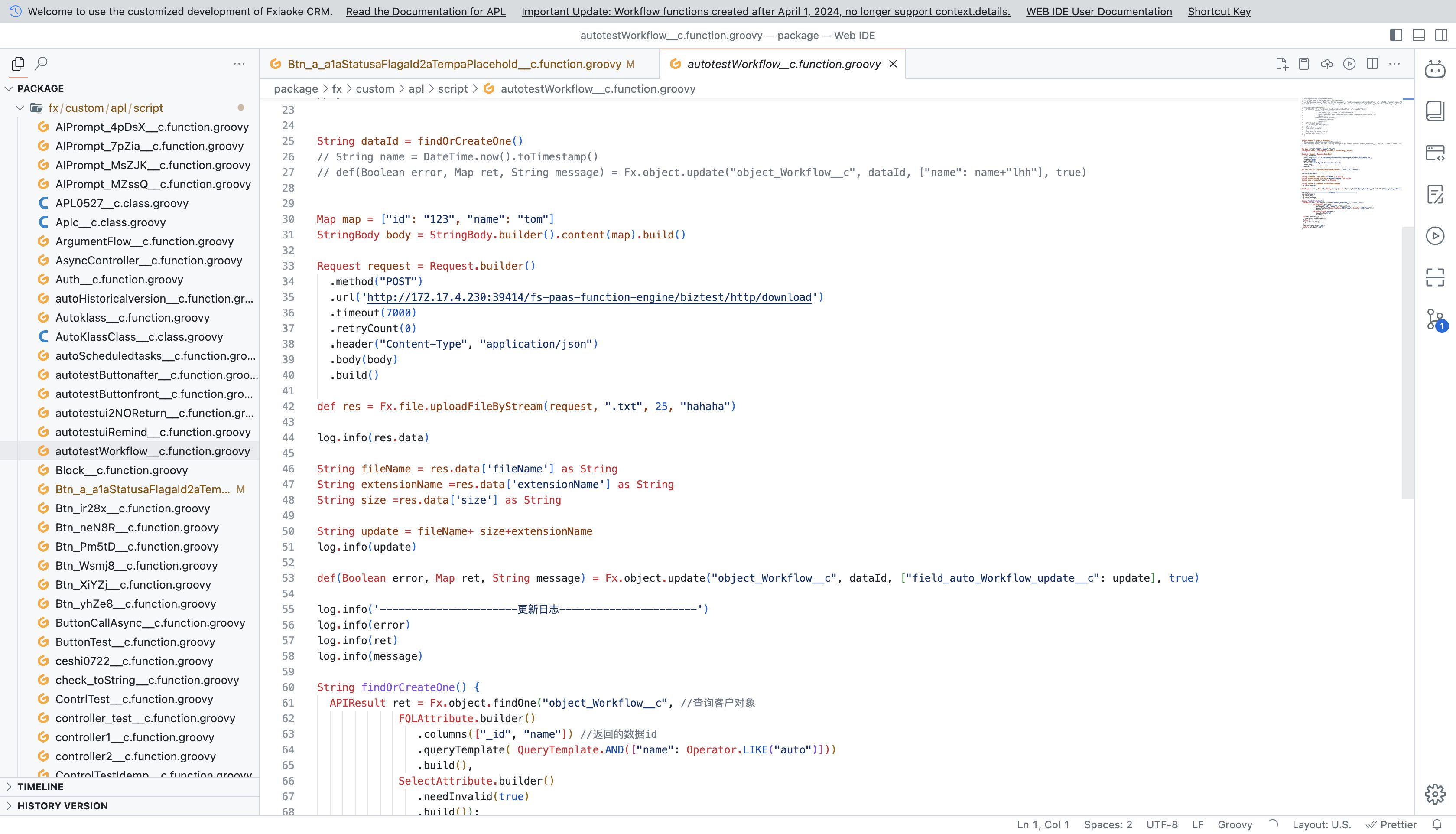
Task: Toggle the primary side bar layout button
Action: [1396, 36]
